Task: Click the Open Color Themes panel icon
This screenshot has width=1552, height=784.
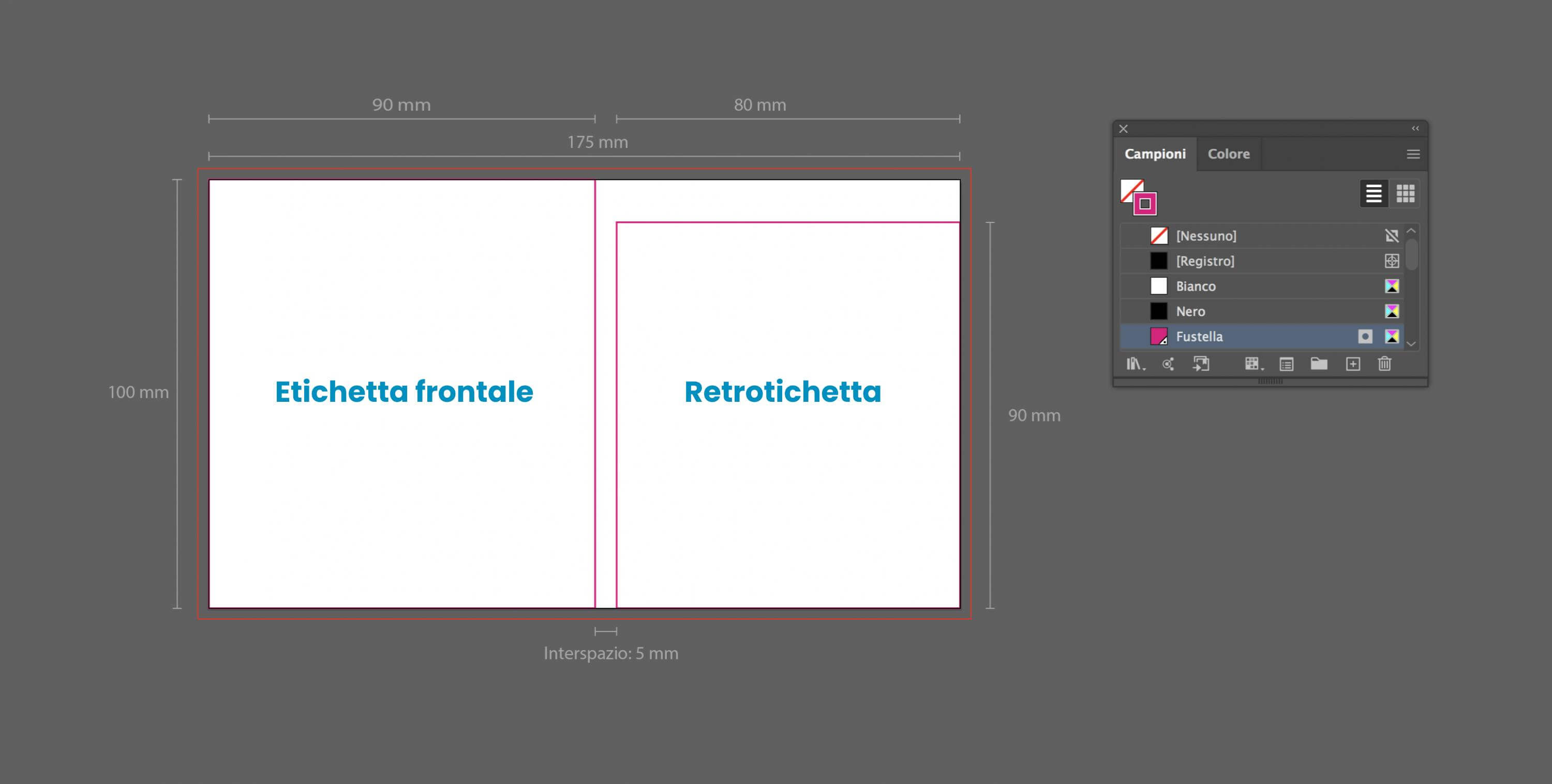Action: (x=1168, y=364)
